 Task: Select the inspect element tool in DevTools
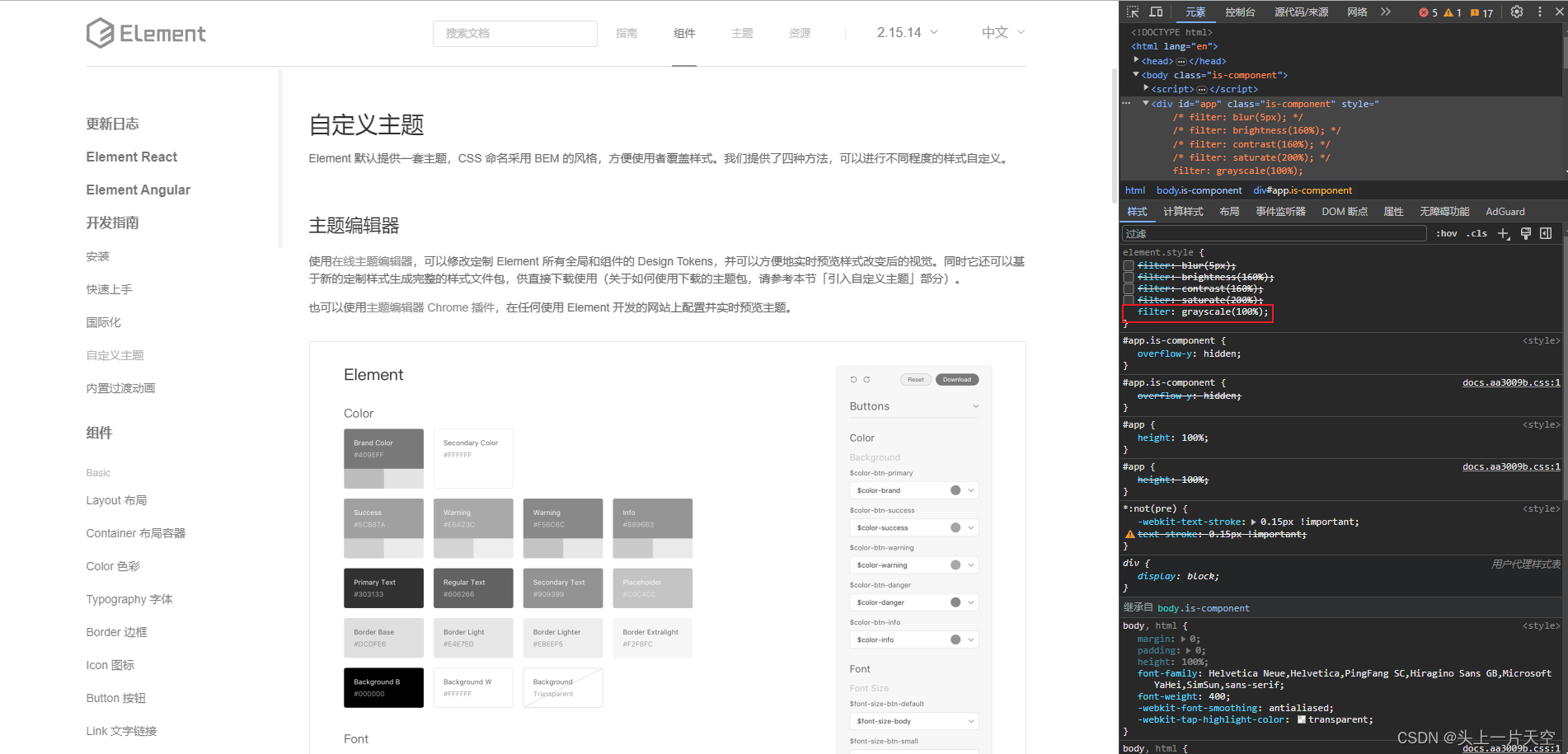pos(1134,12)
